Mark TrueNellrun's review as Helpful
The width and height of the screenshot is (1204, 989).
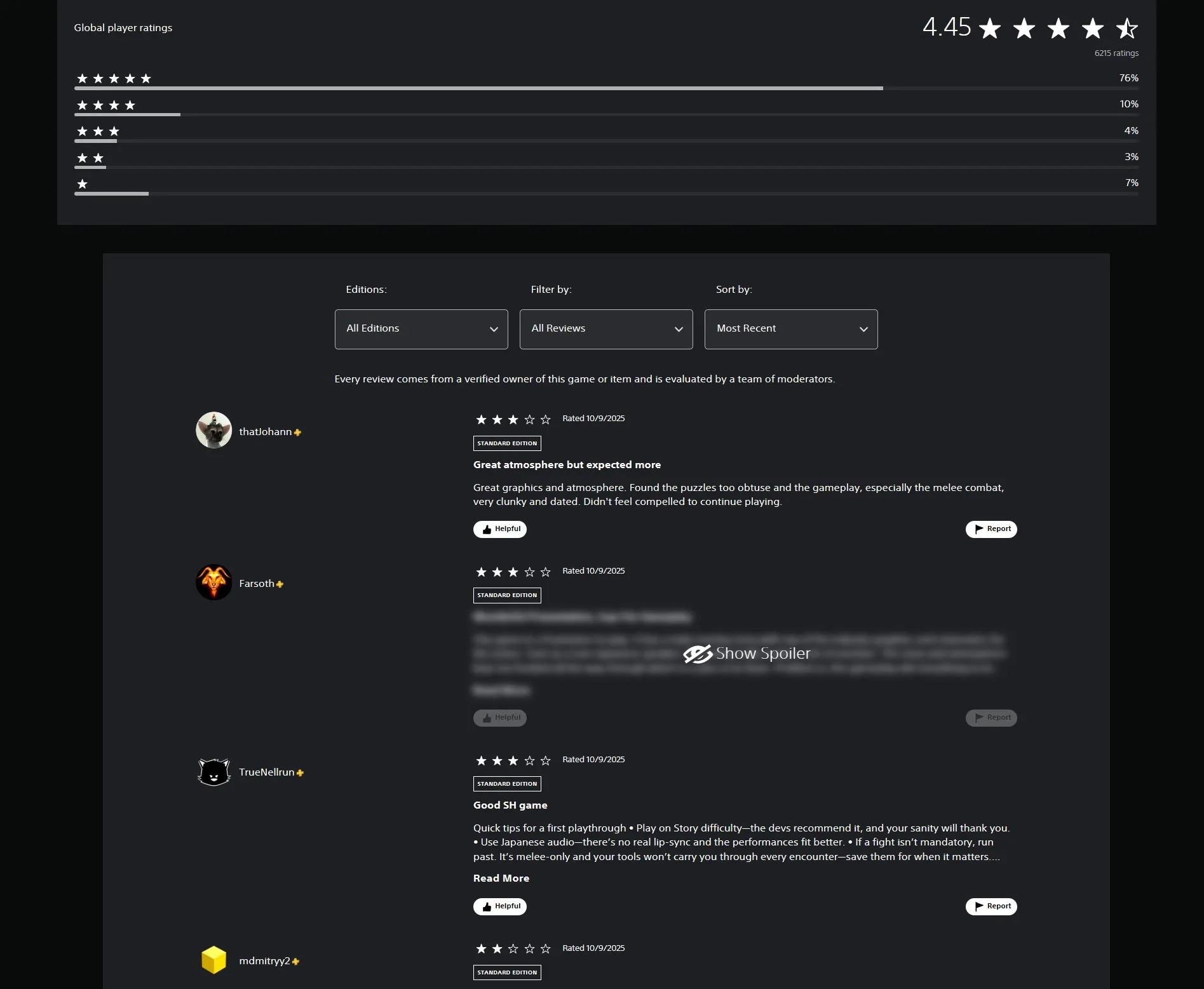(499, 906)
